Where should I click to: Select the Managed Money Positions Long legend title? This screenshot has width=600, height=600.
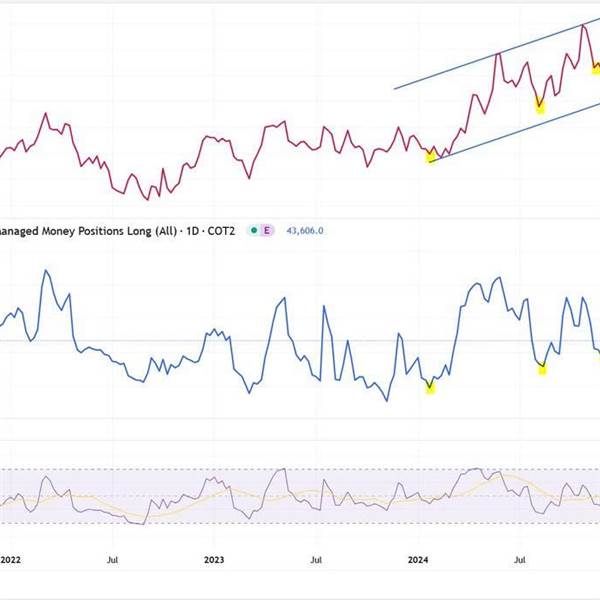coord(117,231)
